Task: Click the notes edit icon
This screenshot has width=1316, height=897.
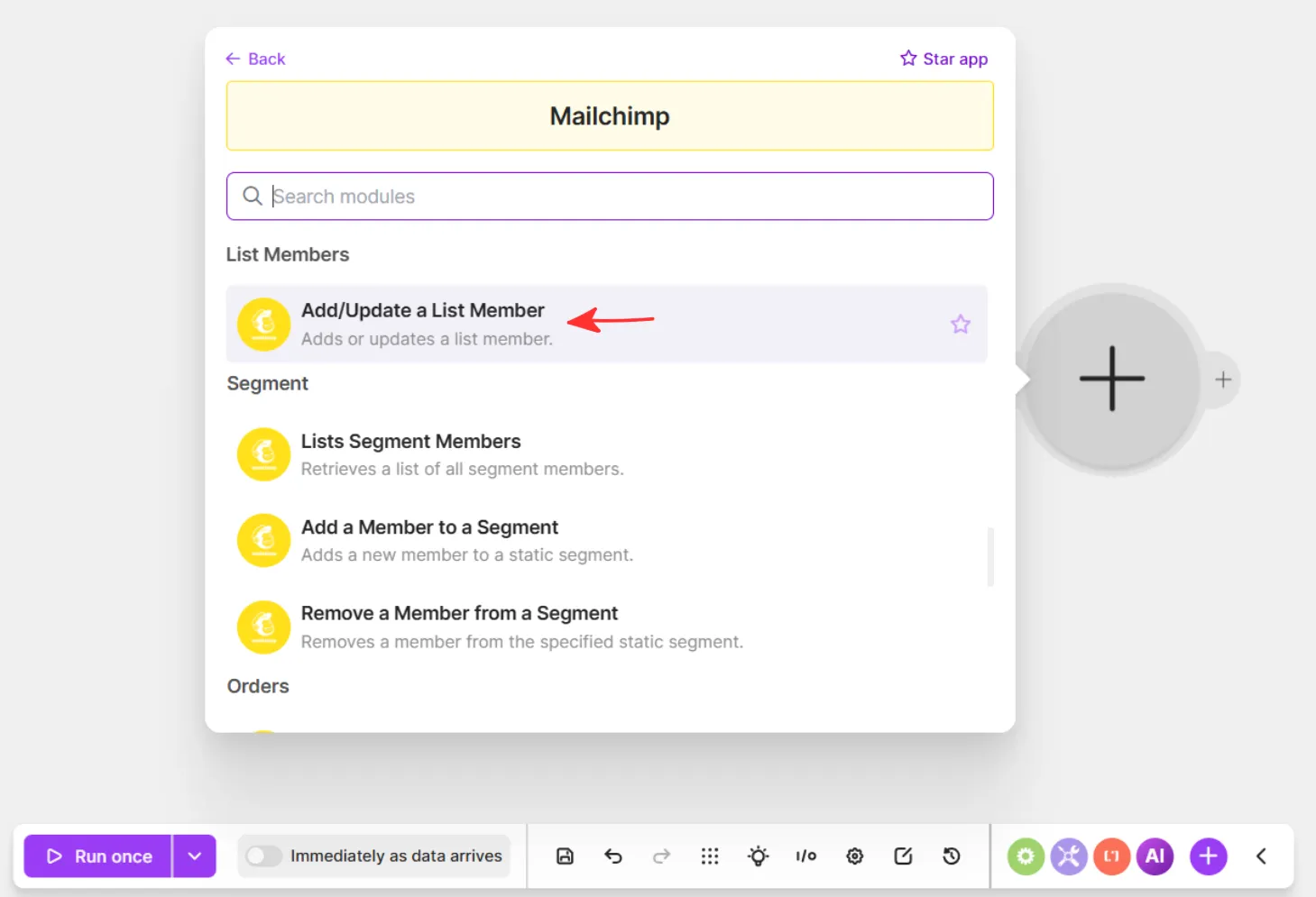Action: 903,856
